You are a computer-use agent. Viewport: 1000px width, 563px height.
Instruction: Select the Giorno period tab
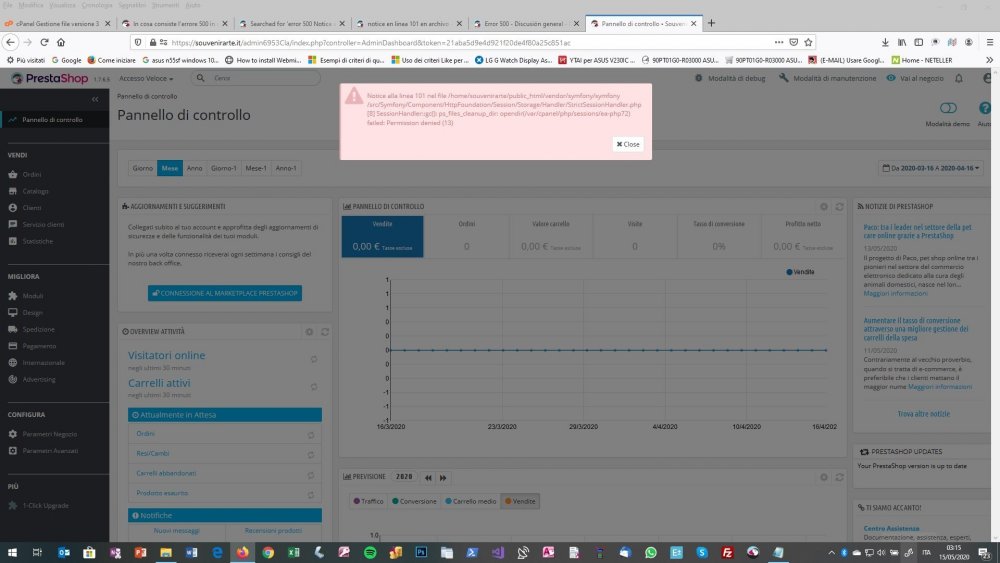click(142, 168)
